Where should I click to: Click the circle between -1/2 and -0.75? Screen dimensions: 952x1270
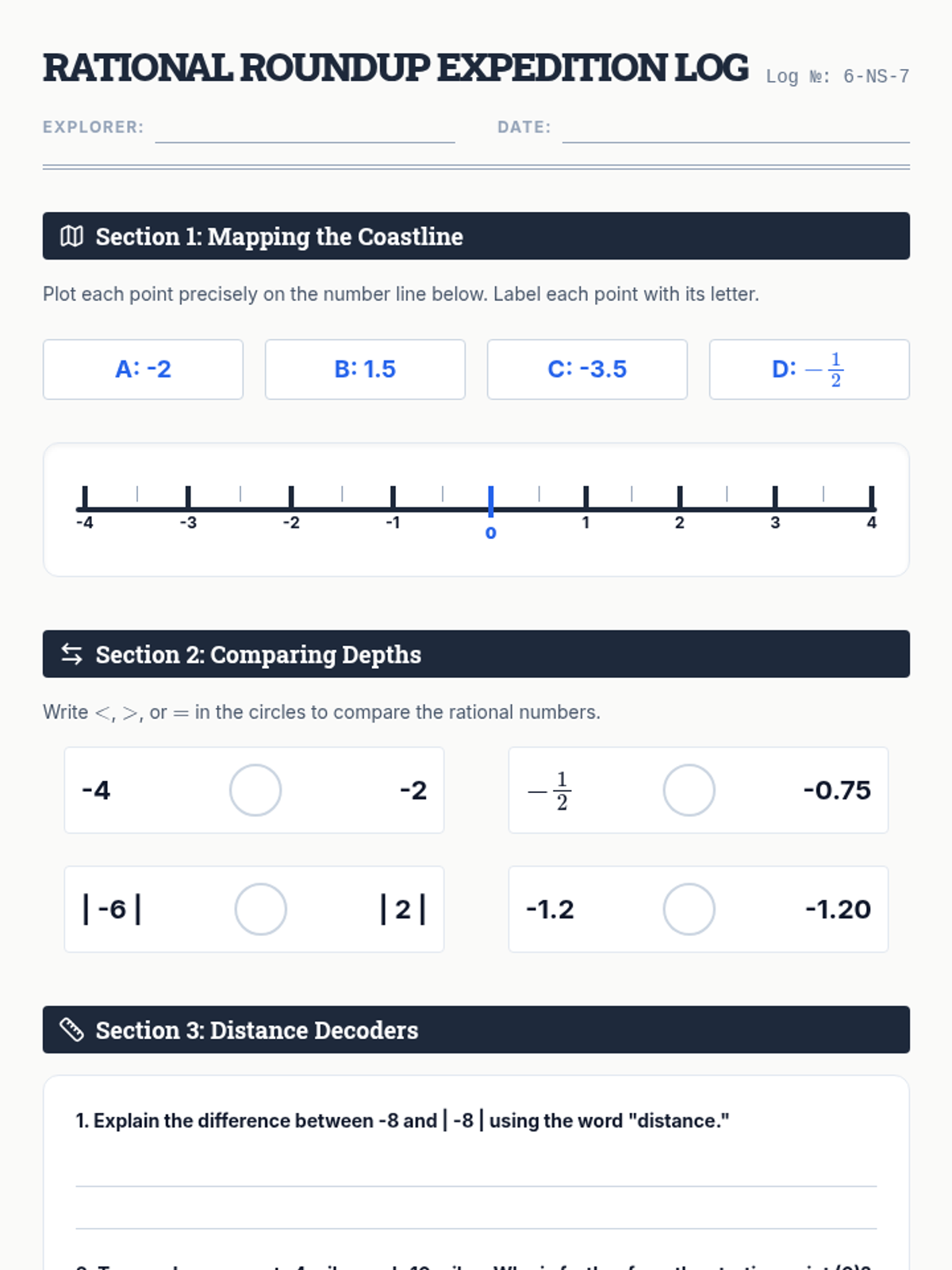[x=689, y=790]
